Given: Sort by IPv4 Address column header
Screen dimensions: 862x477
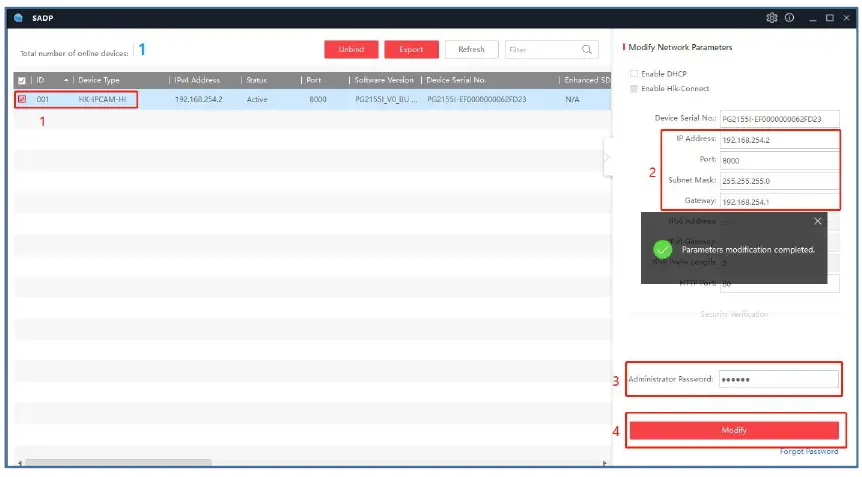Looking at the screenshot, I should pyautogui.click(x=198, y=80).
